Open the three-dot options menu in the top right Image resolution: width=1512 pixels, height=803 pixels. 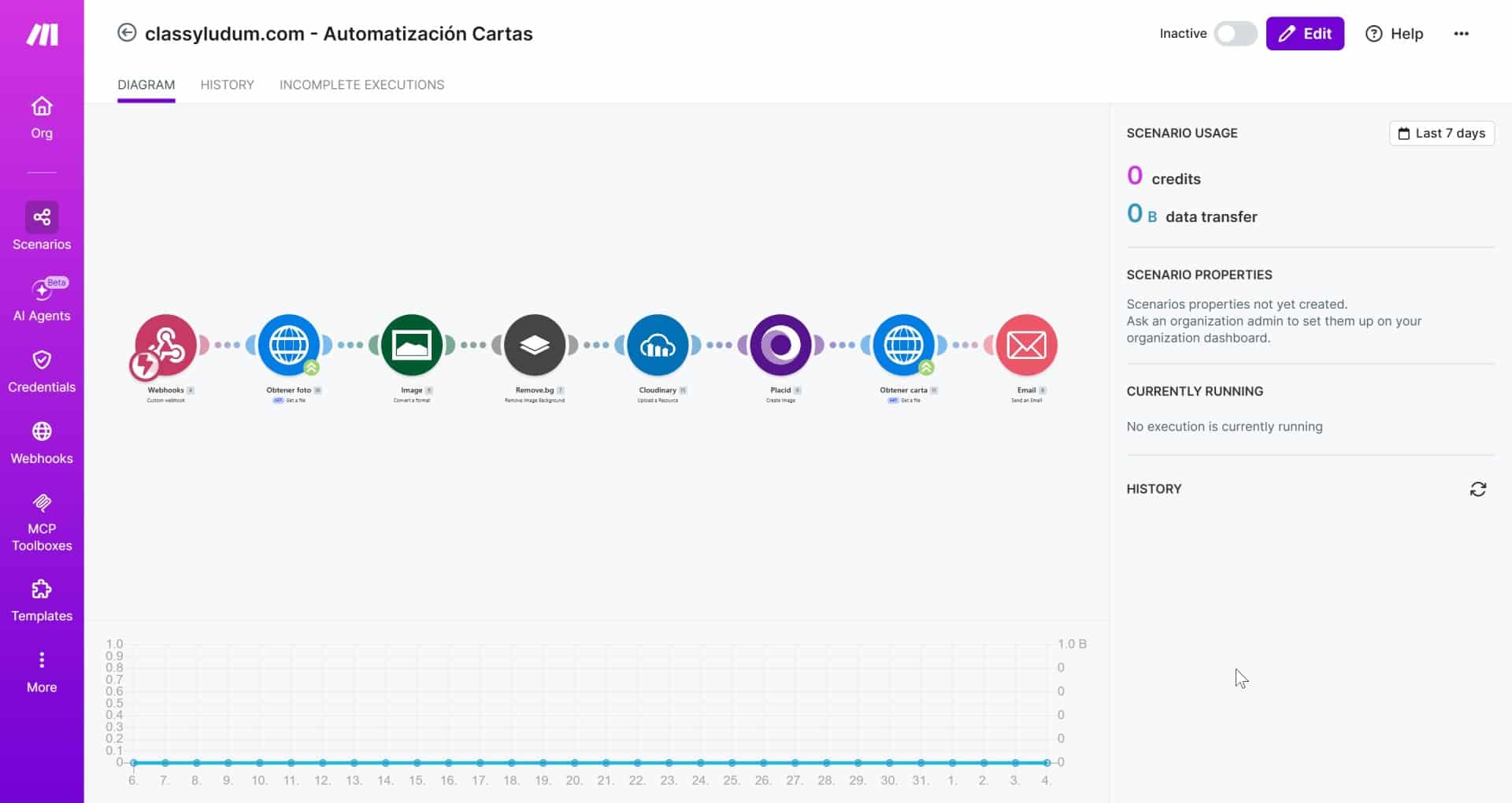(x=1462, y=34)
